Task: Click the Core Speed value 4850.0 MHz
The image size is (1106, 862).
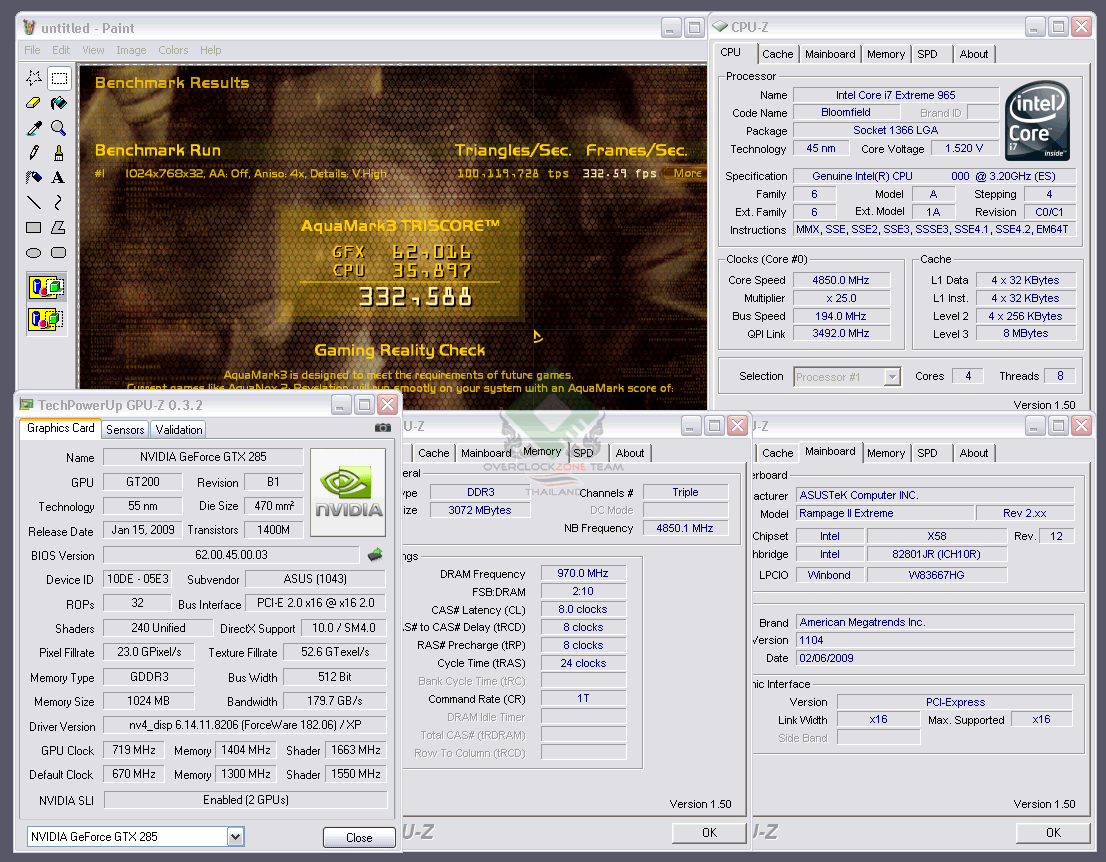Action: (x=841, y=280)
